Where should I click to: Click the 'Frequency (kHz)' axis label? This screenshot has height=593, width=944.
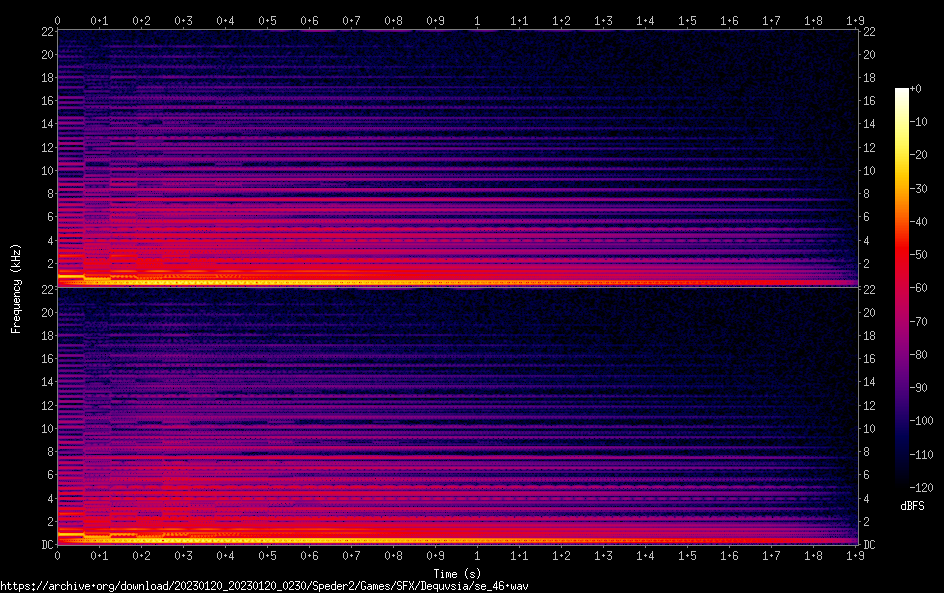tap(16, 288)
